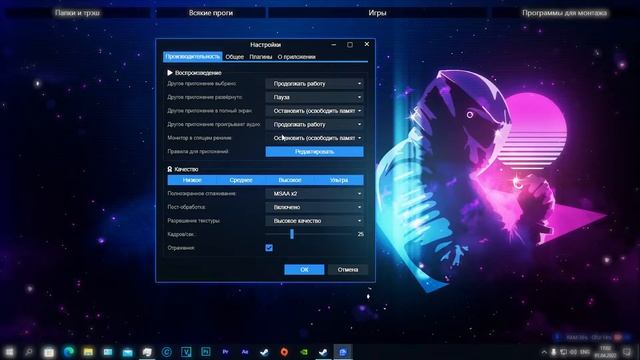Open the Разрешение текстуры dropdown

[x=314, y=221]
